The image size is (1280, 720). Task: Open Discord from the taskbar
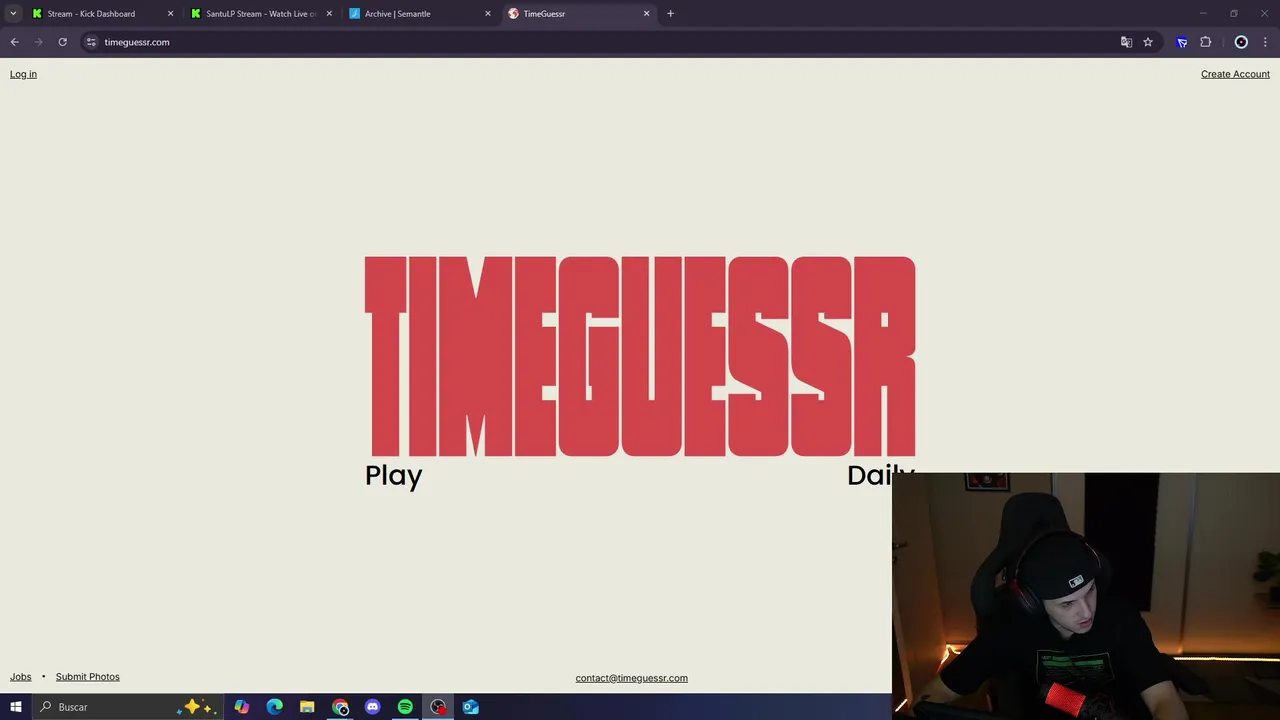point(373,707)
